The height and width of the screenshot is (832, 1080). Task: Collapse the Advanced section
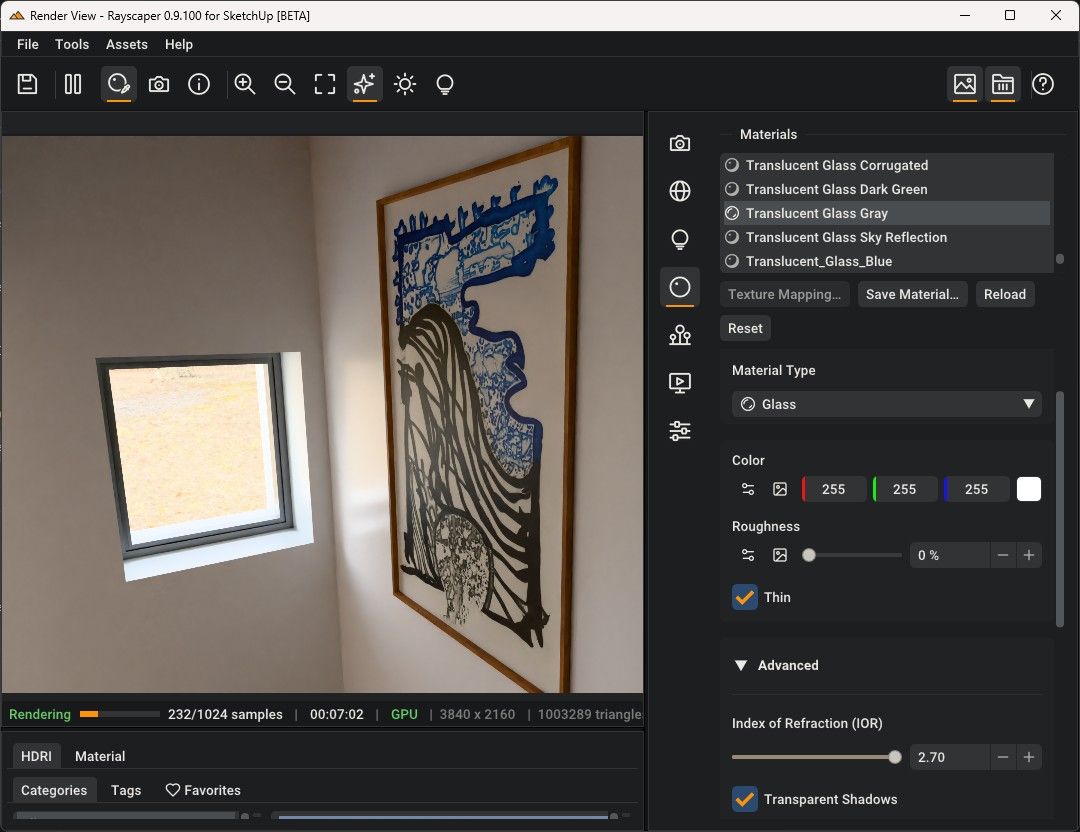[741, 665]
